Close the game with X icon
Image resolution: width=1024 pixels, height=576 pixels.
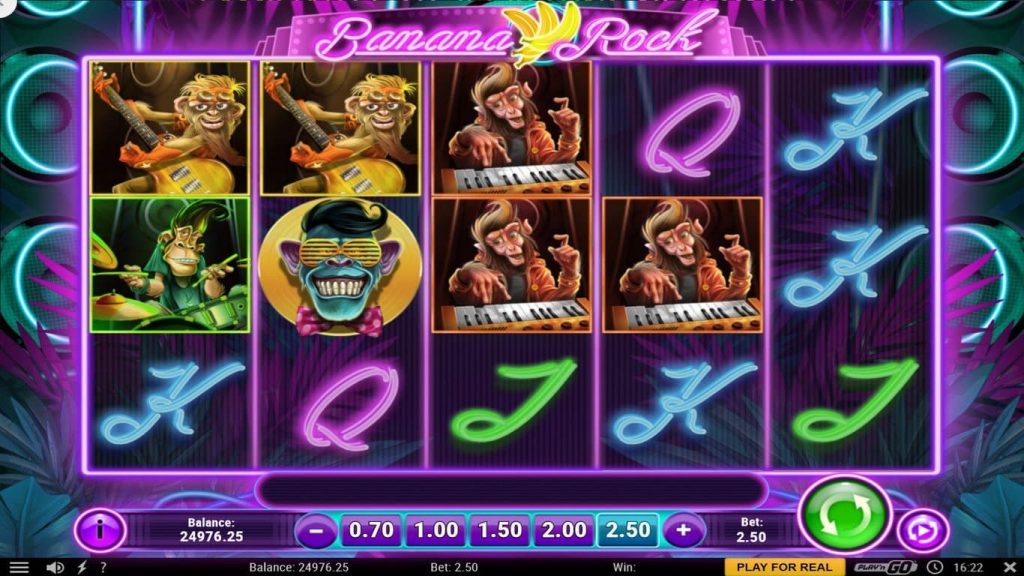[x=1010, y=567]
